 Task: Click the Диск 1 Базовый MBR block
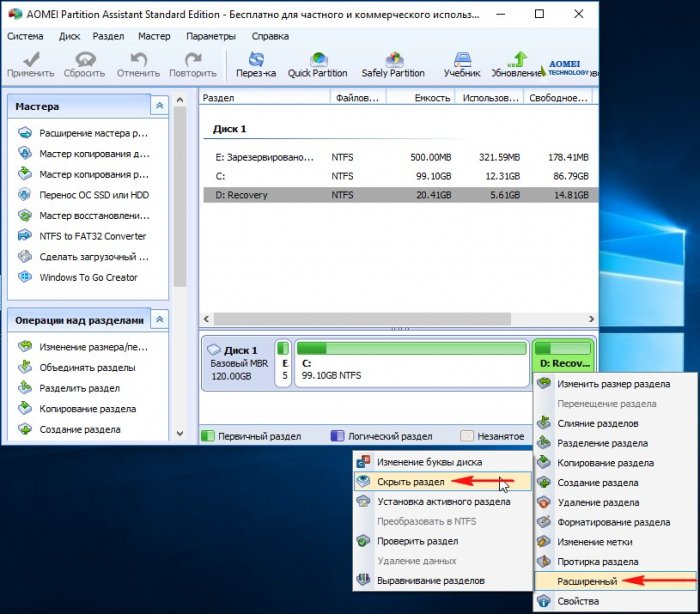[x=238, y=363]
